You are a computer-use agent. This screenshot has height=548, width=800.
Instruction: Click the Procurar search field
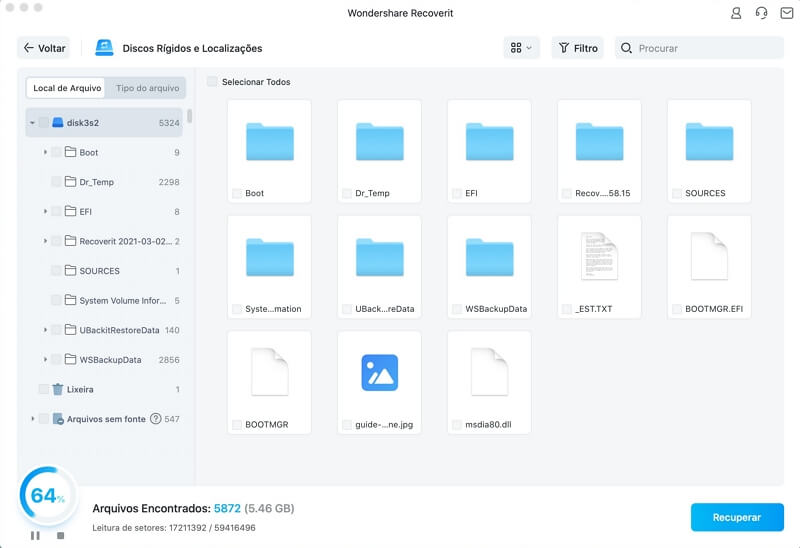pyautogui.click(x=699, y=48)
